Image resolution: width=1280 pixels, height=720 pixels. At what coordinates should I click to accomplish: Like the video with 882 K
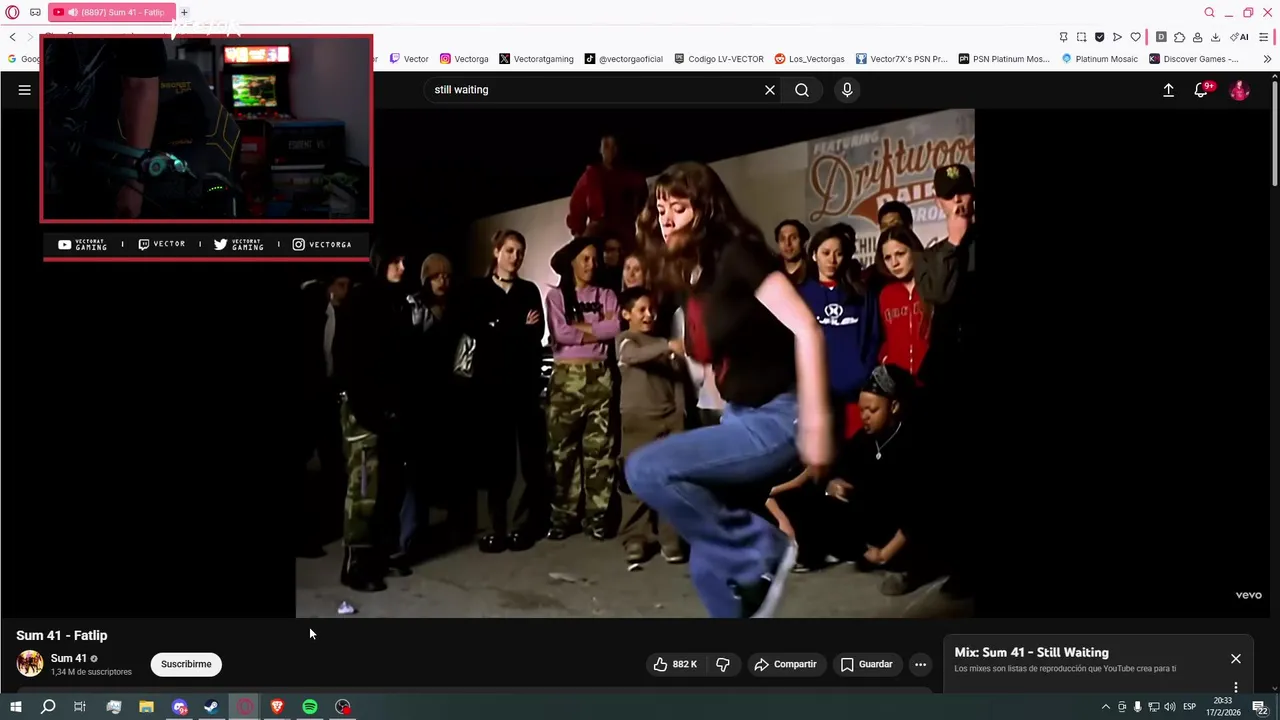click(675, 664)
